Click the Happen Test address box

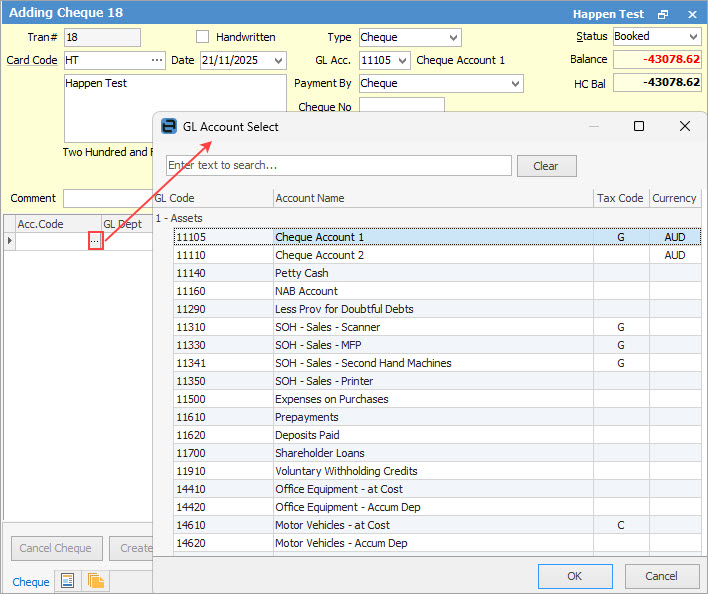[175, 108]
